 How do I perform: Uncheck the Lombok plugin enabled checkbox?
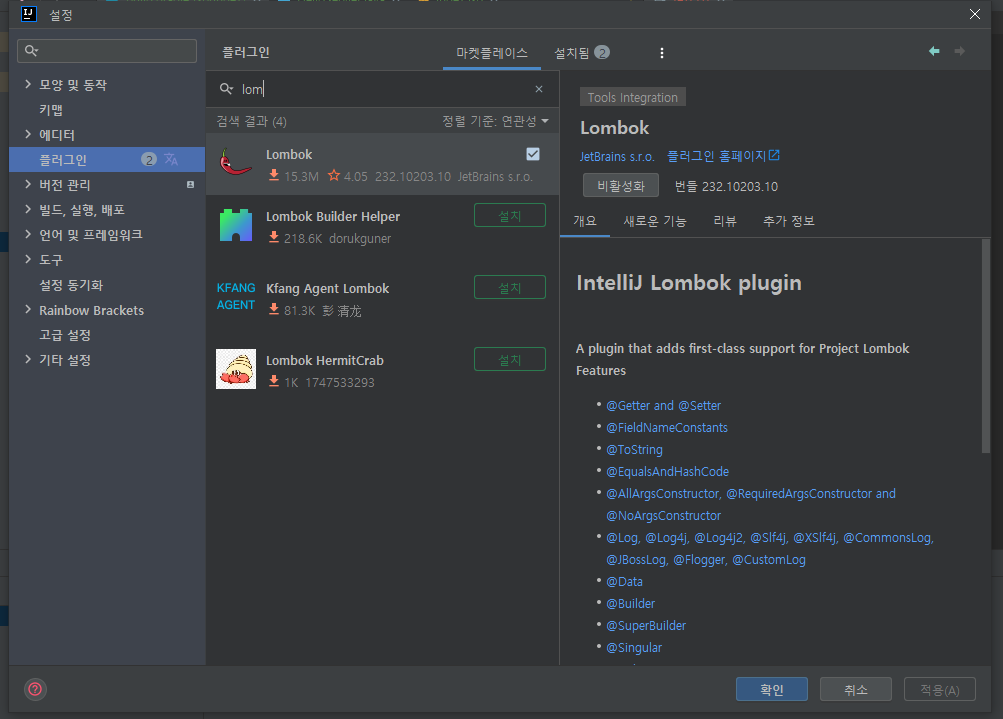pos(533,154)
